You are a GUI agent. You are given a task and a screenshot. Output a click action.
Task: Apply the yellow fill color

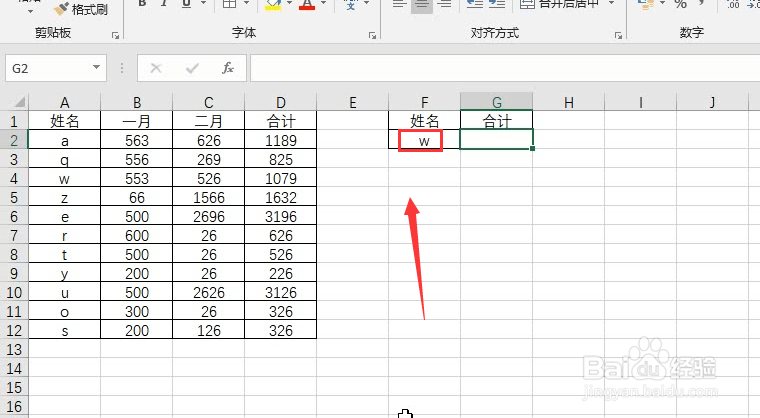coord(273,5)
